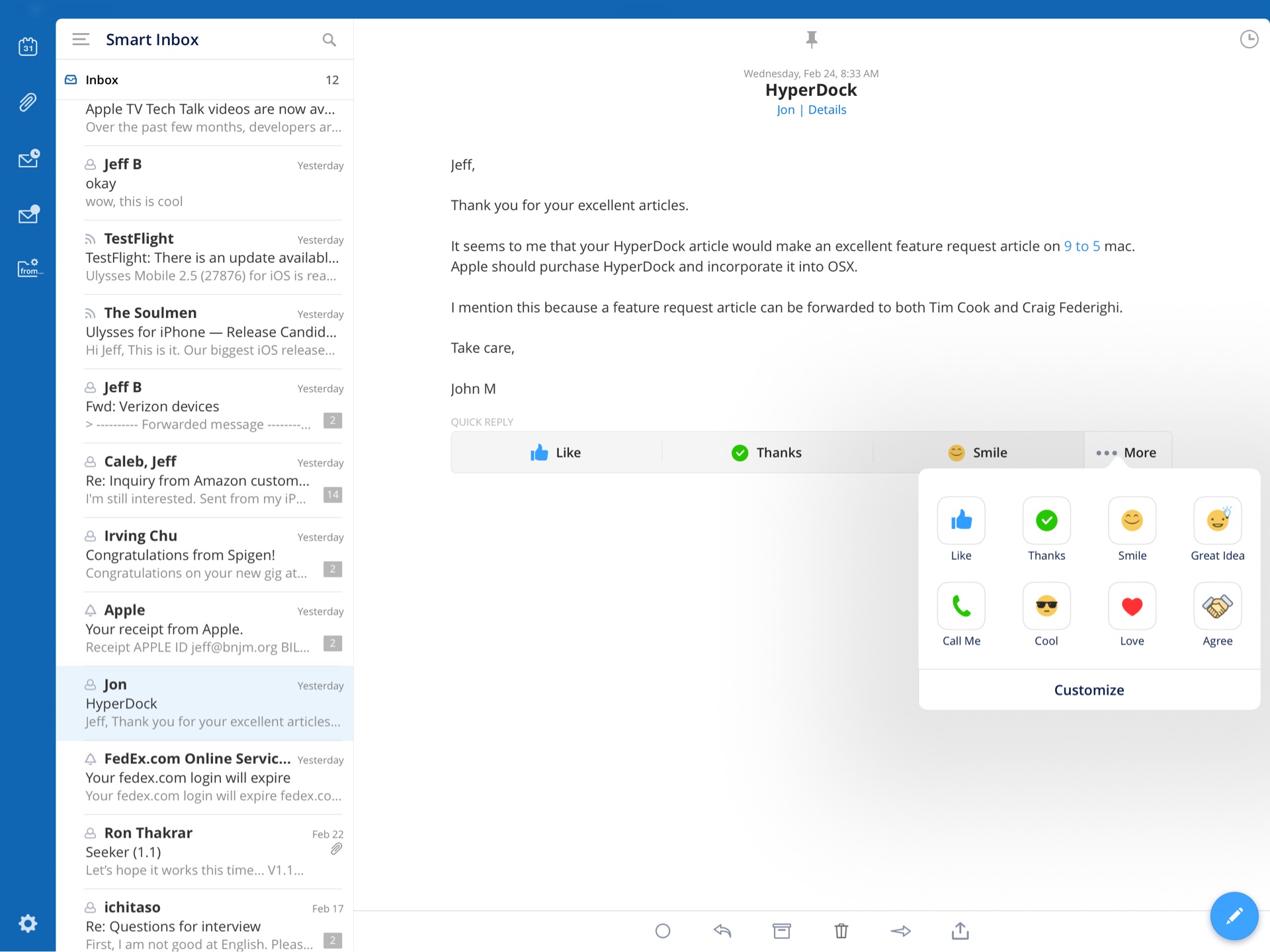Expand the More quick reply options
1270x952 pixels.
click(1127, 453)
